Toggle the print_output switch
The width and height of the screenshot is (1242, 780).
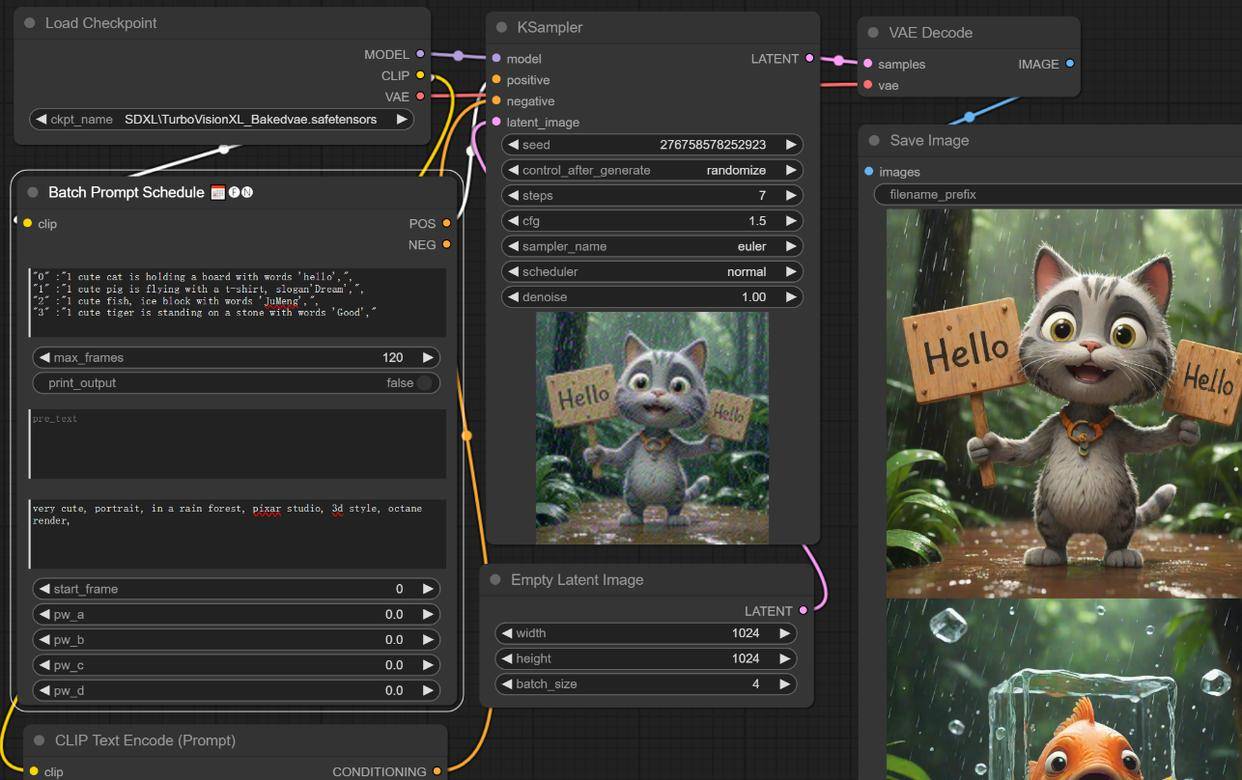[424, 383]
